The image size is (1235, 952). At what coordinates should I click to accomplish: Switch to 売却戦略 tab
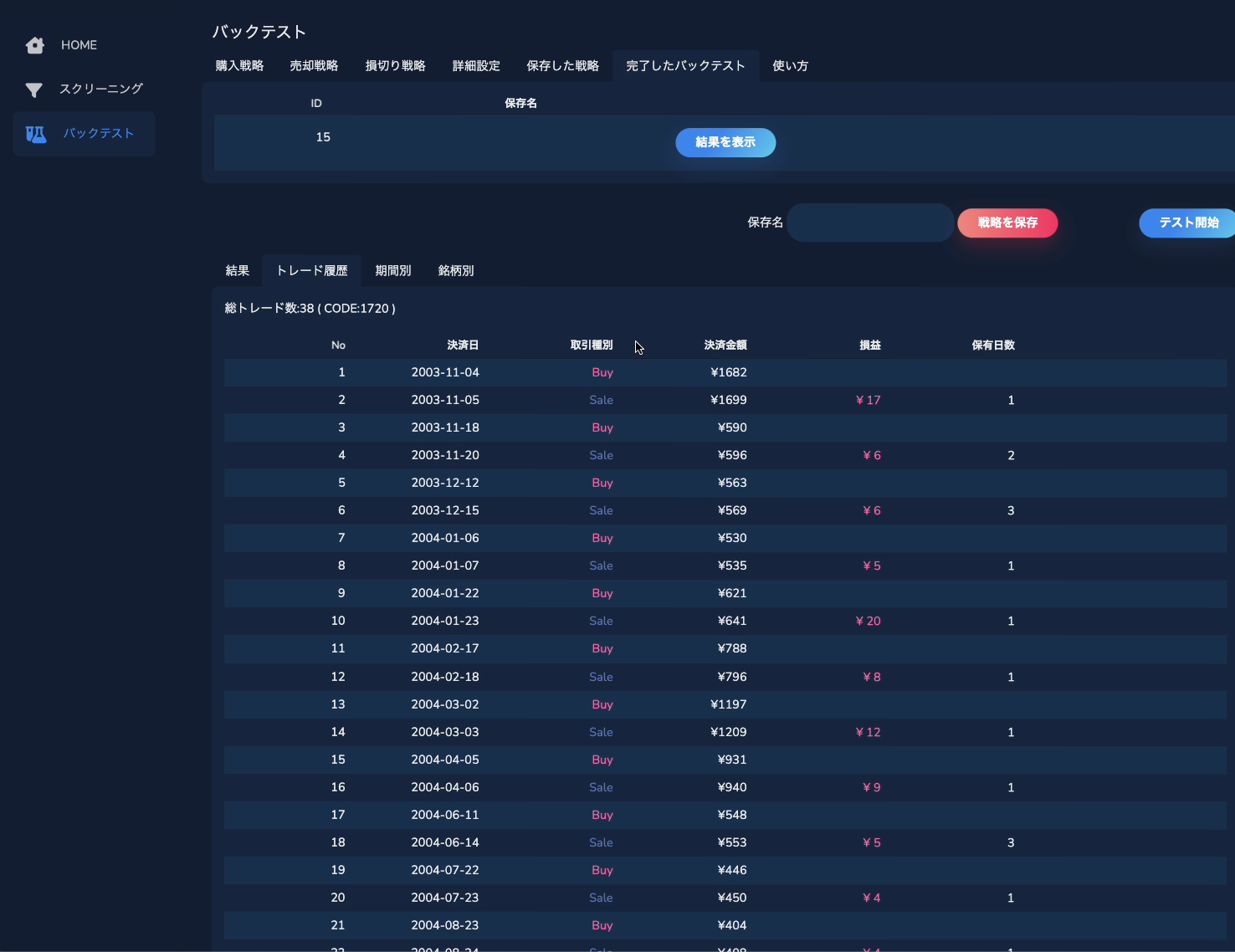pyautogui.click(x=314, y=66)
